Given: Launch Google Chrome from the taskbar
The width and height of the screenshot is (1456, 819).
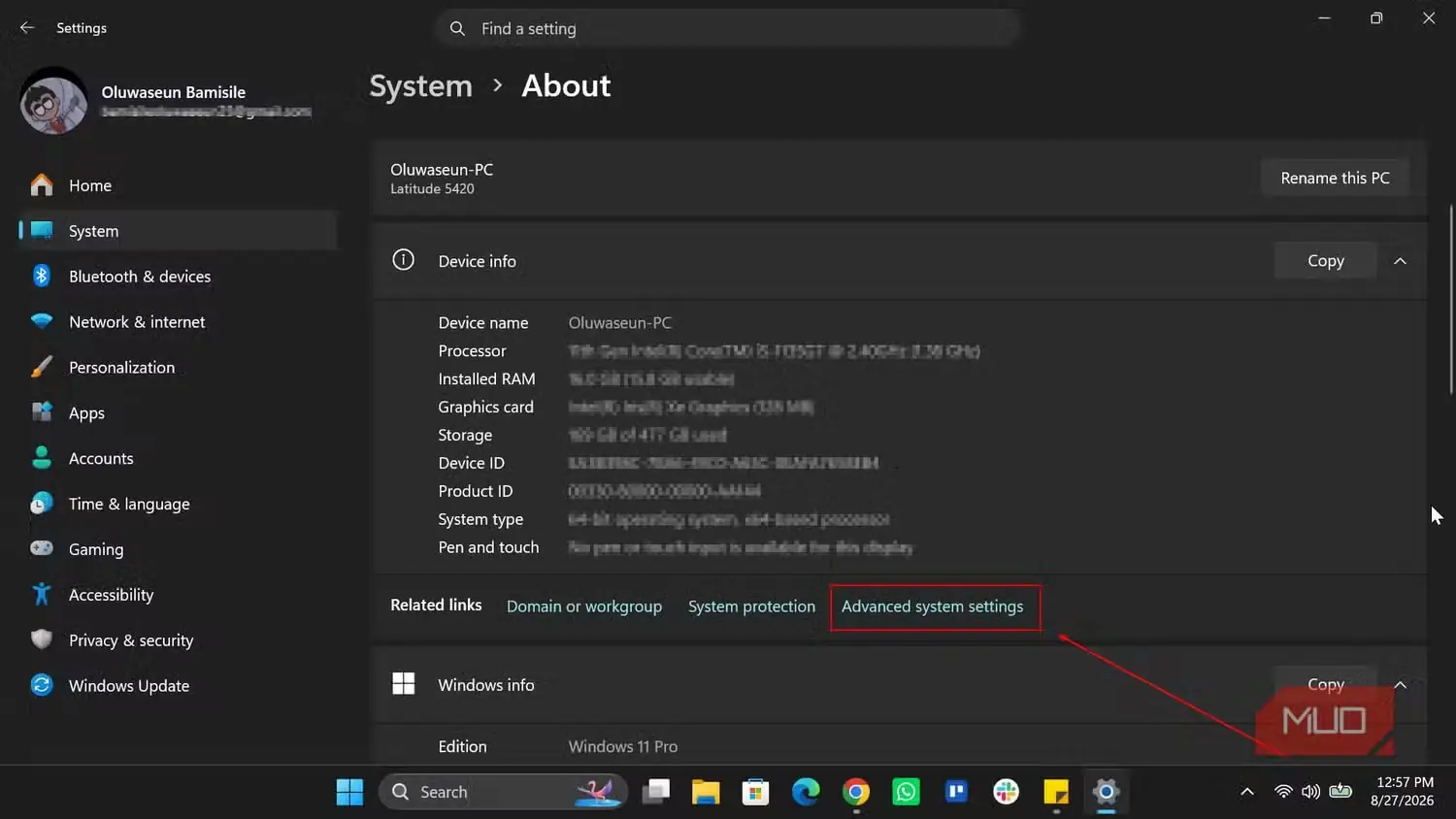Looking at the screenshot, I should (x=856, y=793).
